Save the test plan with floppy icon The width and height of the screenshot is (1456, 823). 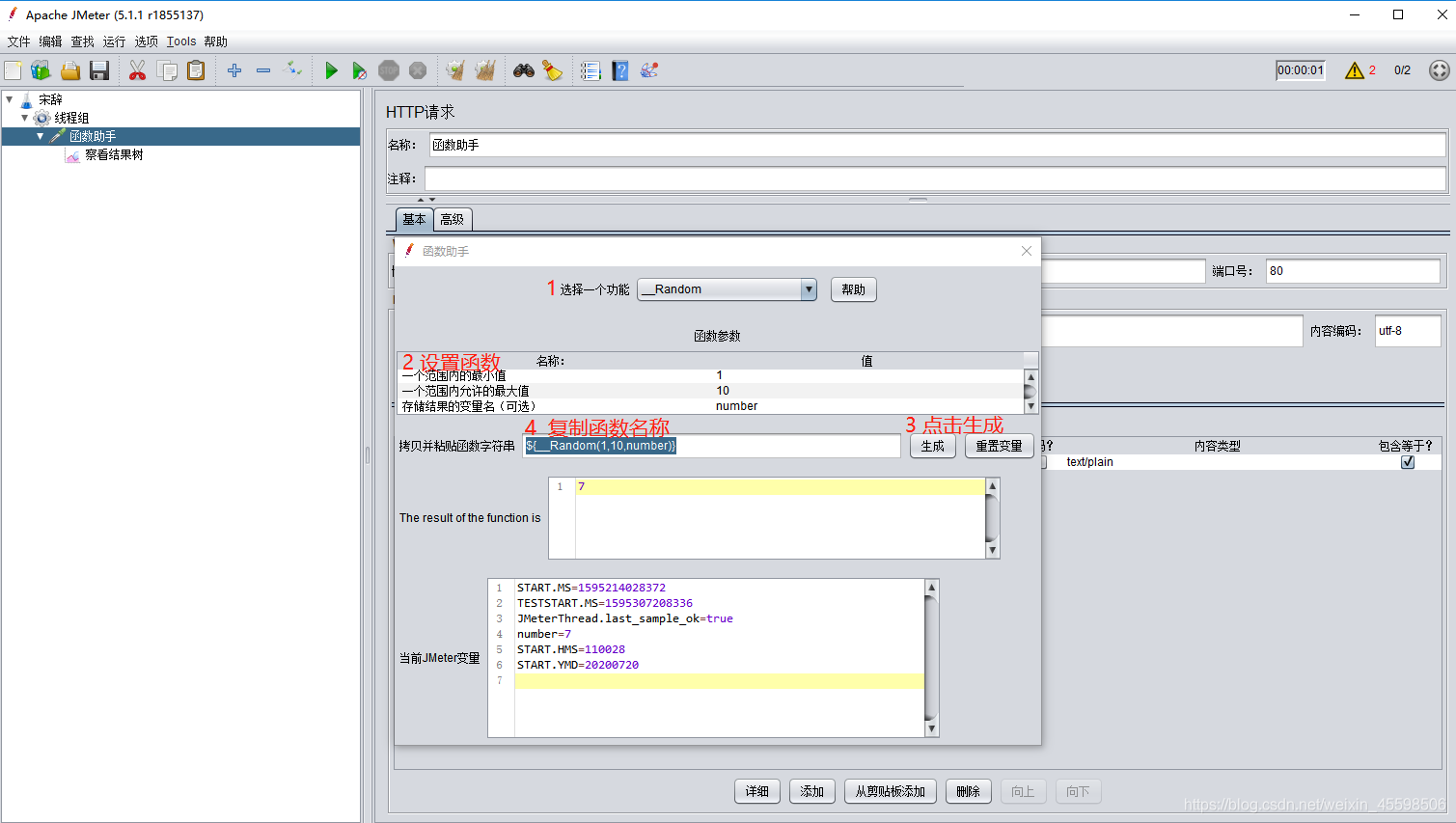(99, 70)
